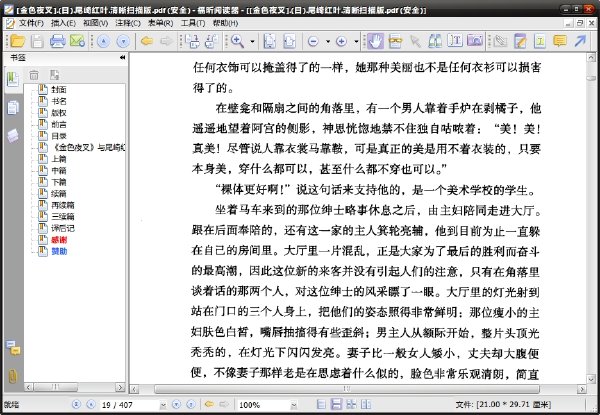
Task: Open the 表单(R) menu
Action: tap(160, 23)
